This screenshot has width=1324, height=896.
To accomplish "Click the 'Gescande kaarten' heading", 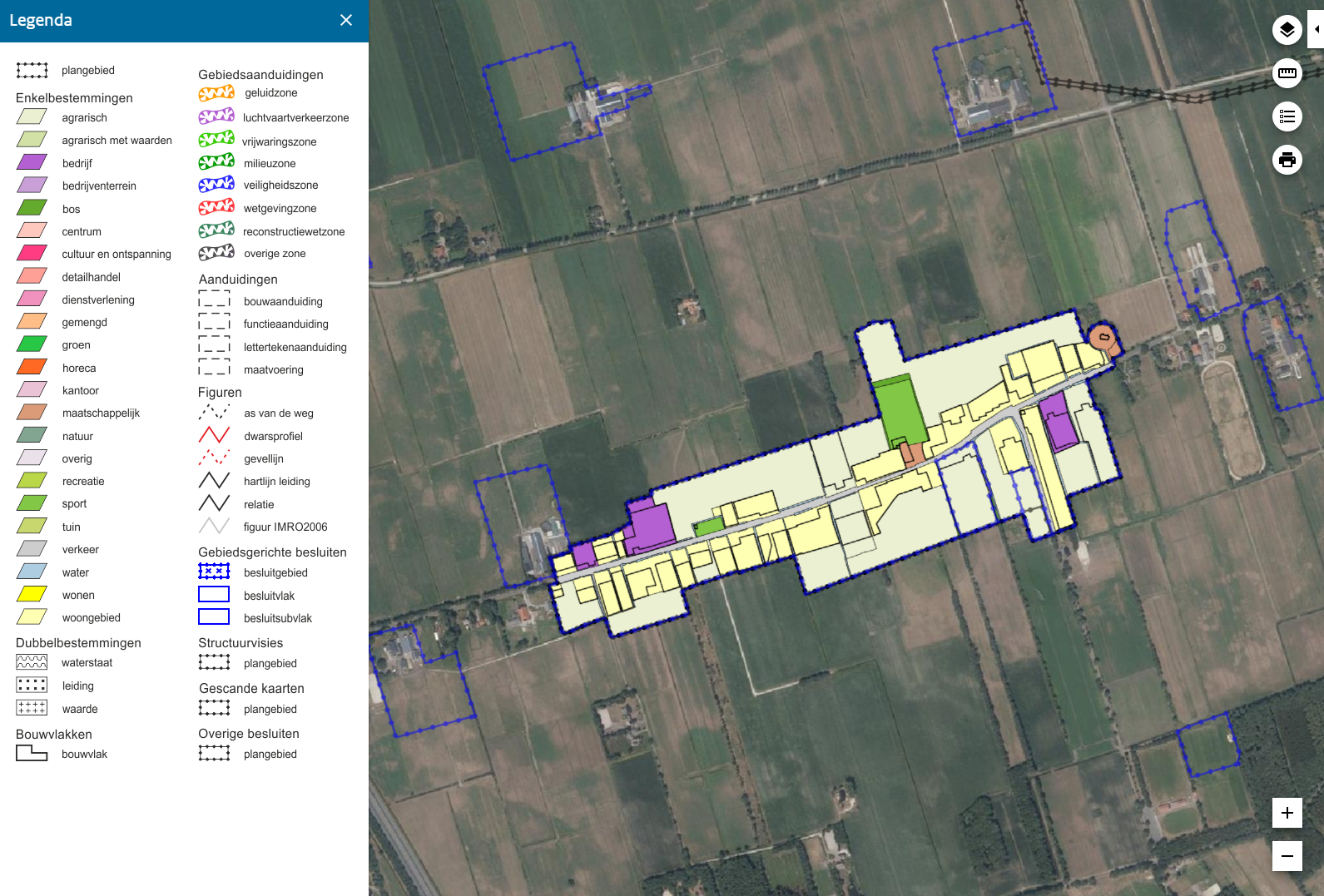I will point(251,689).
